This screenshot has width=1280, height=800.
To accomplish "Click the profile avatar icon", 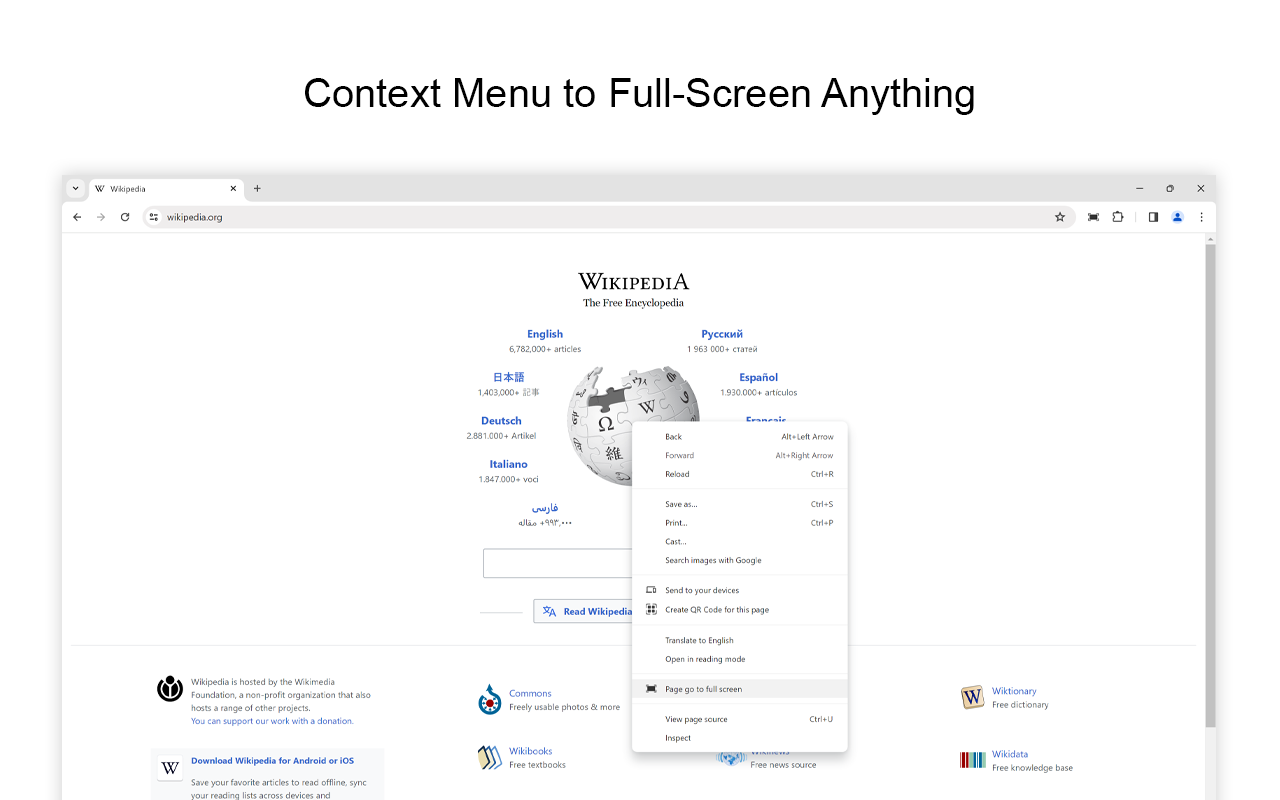I will (x=1177, y=217).
